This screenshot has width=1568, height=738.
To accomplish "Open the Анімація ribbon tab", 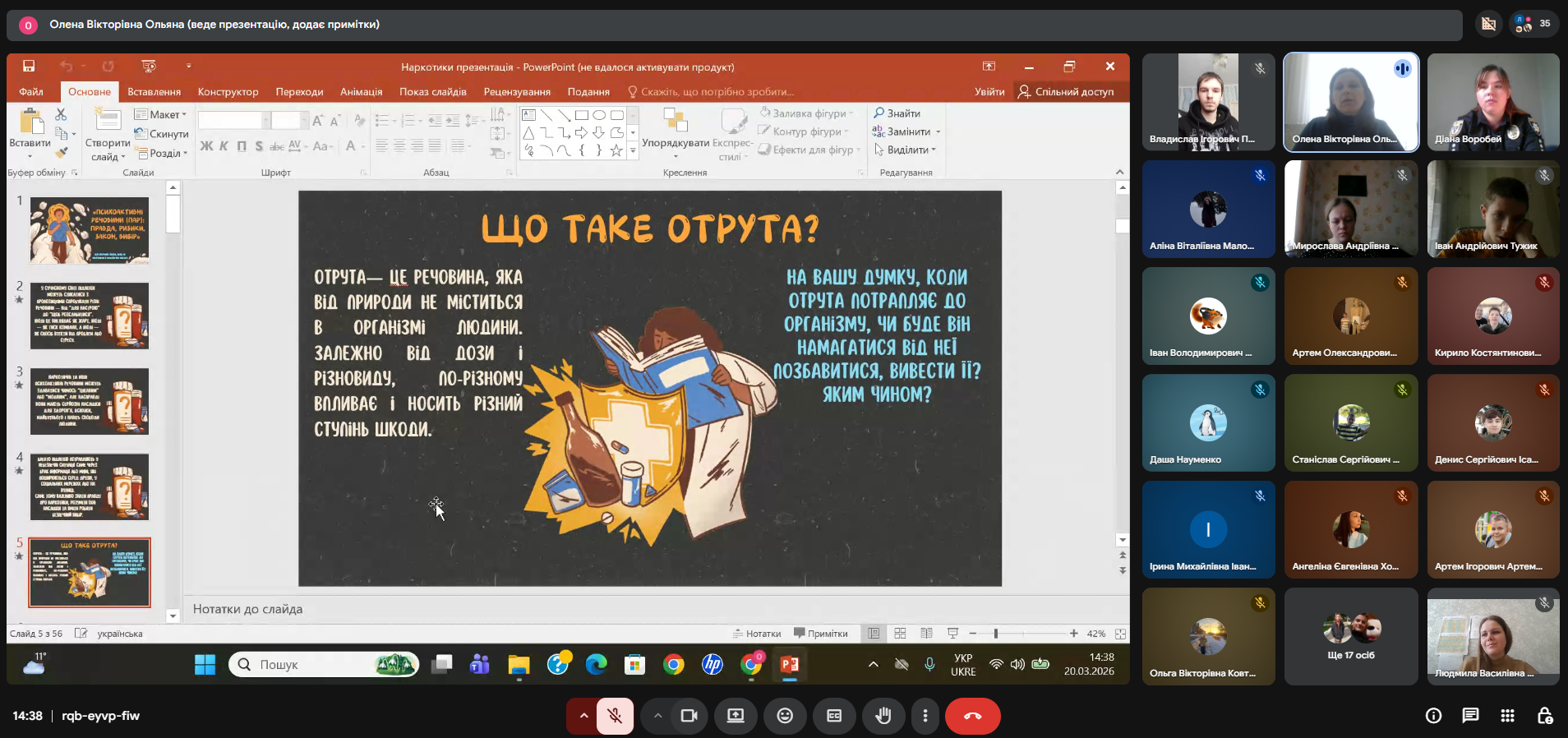I will point(361,91).
